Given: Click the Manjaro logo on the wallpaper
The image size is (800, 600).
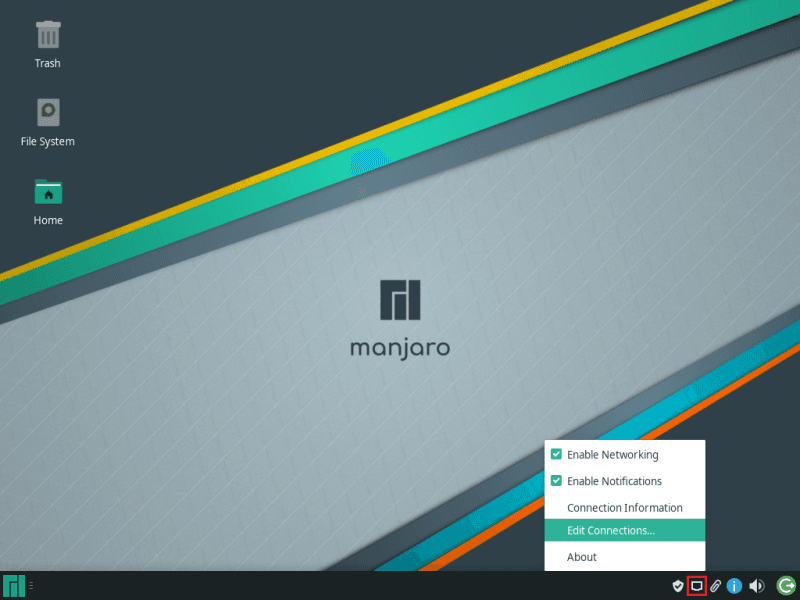Looking at the screenshot, I should (x=400, y=300).
